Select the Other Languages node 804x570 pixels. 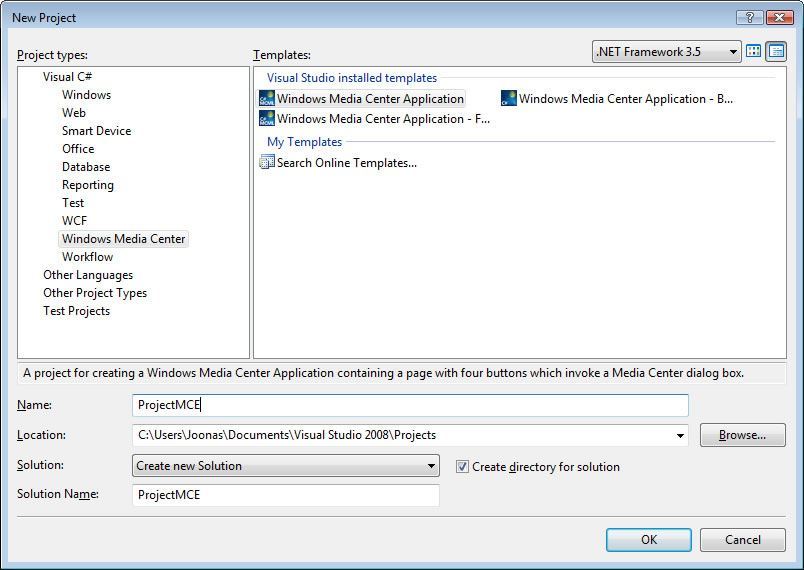(x=88, y=275)
